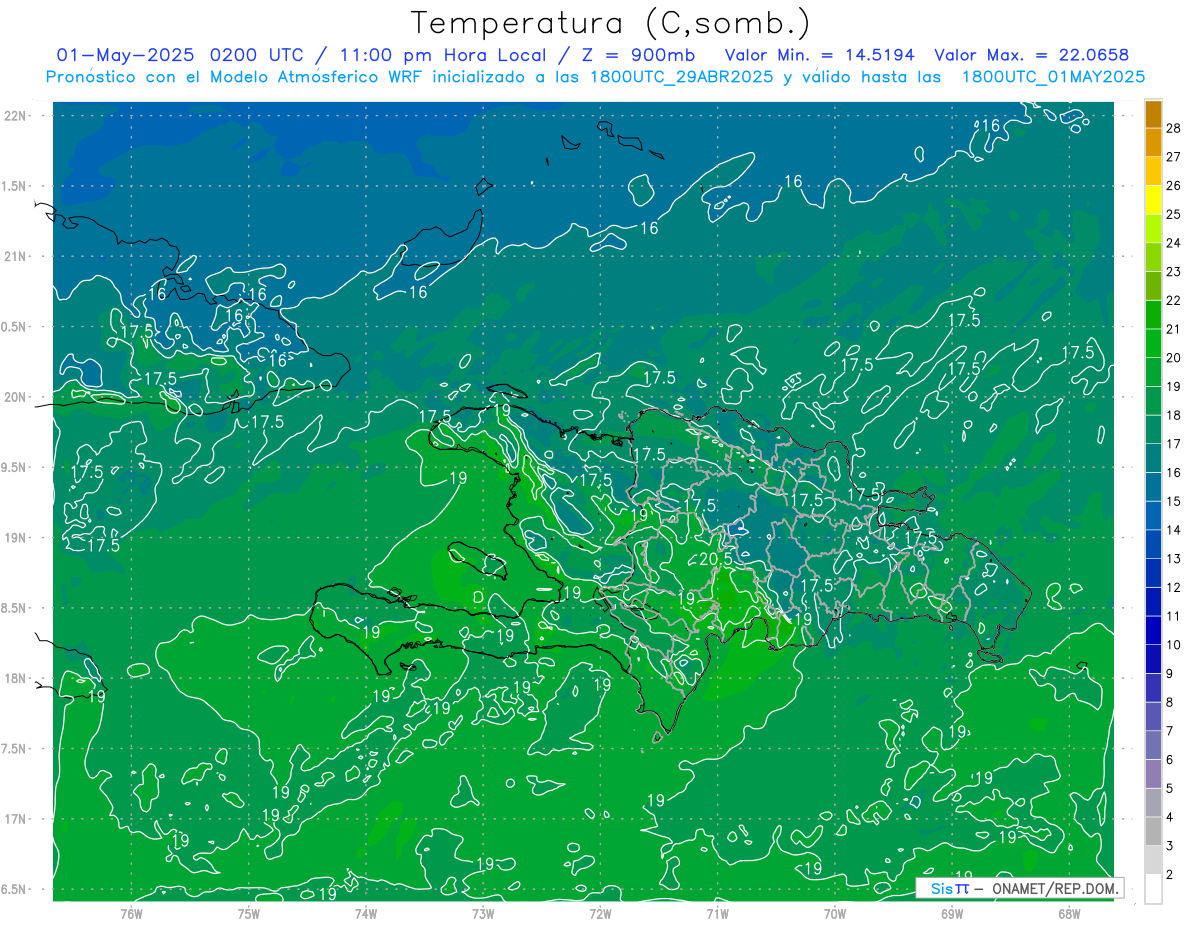Click the longitude label '76W'
Image resolution: width=1200 pixels, height=927 pixels.
point(131,913)
